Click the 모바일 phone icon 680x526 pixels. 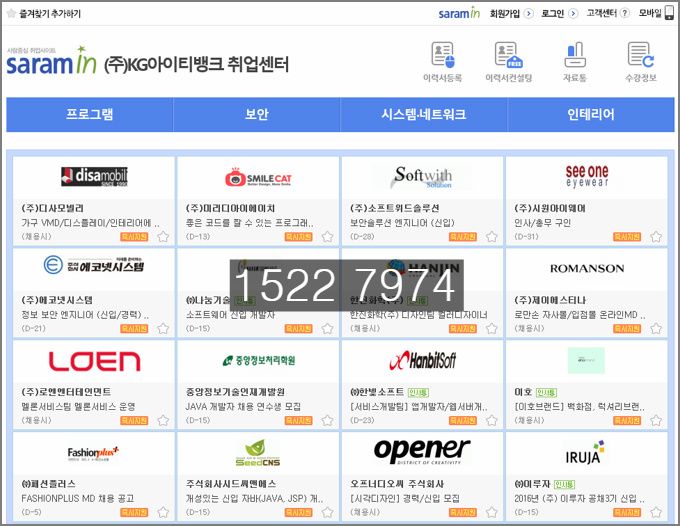670,13
